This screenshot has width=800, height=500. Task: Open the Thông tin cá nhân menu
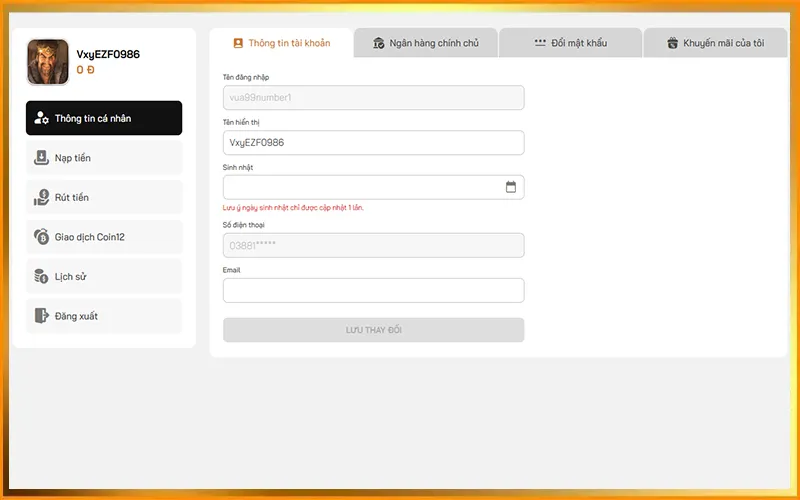coord(104,118)
